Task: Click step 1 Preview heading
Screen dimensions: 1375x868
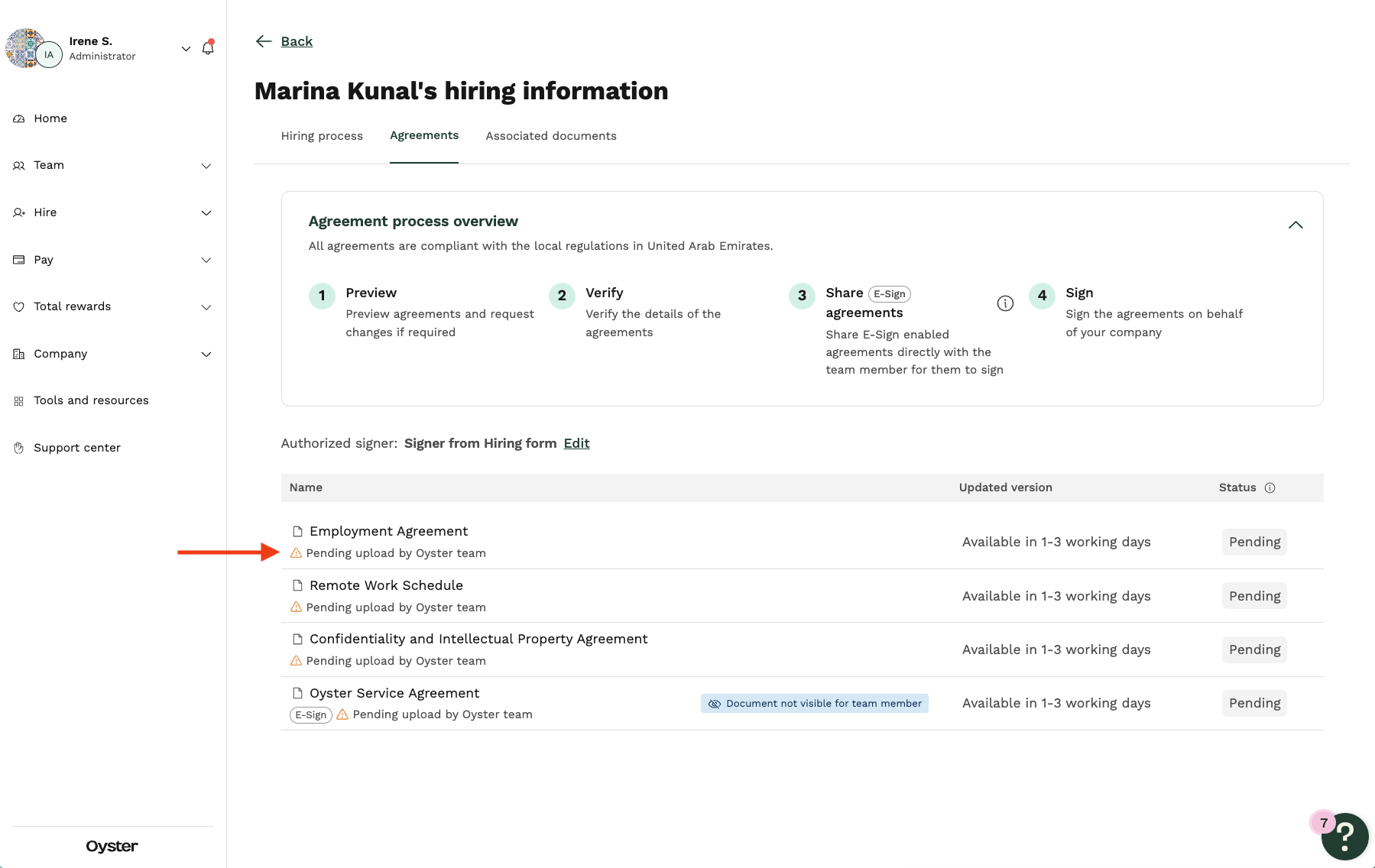Action: click(371, 293)
